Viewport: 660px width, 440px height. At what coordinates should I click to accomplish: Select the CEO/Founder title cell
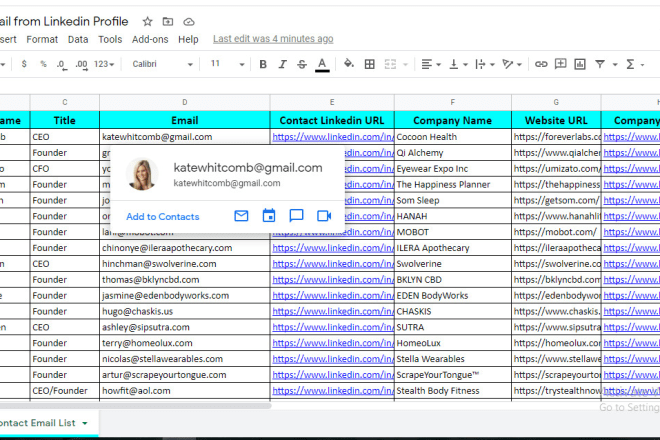(64, 391)
